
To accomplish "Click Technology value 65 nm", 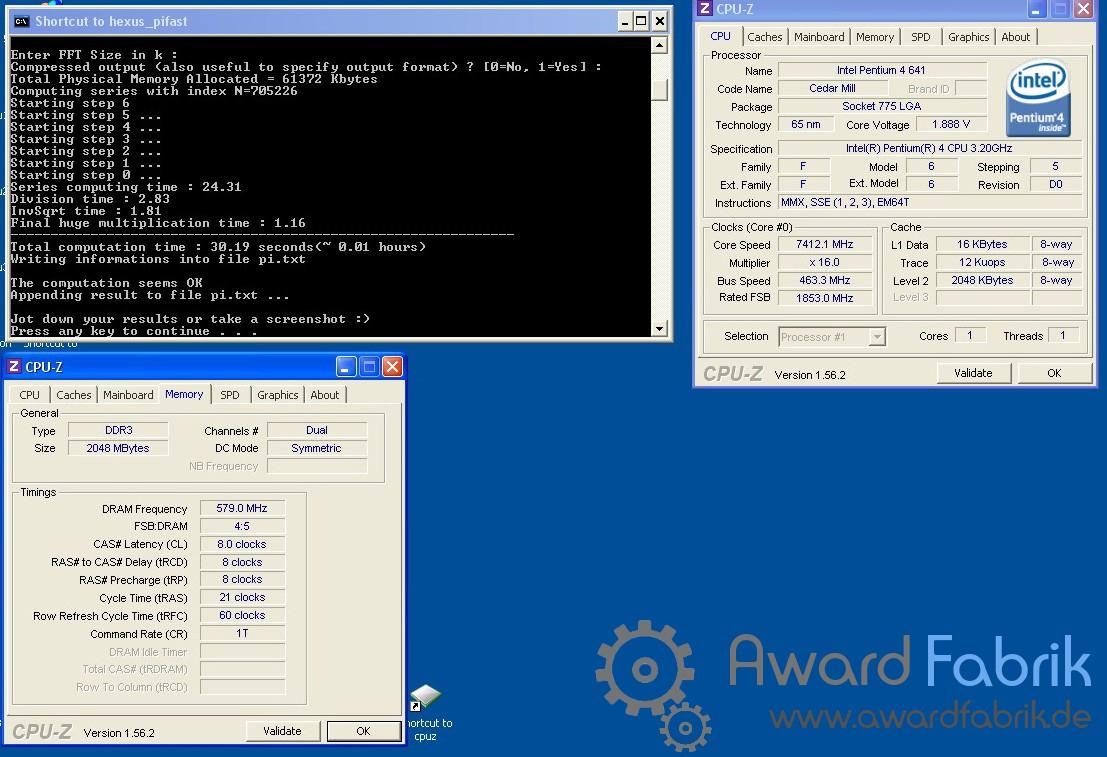I will pyautogui.click(x=806, y=124).
